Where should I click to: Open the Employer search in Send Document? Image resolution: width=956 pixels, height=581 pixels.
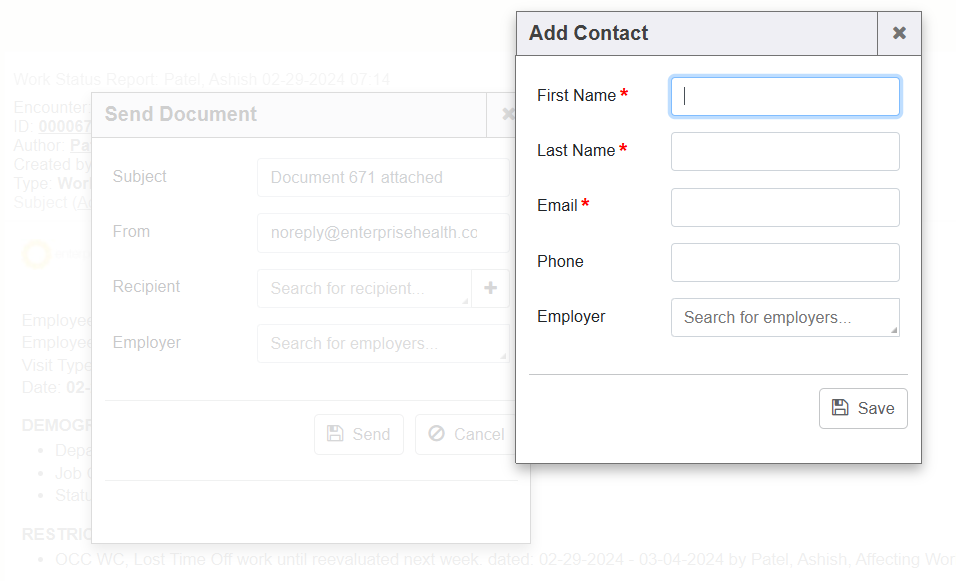(x=383, y=343)
